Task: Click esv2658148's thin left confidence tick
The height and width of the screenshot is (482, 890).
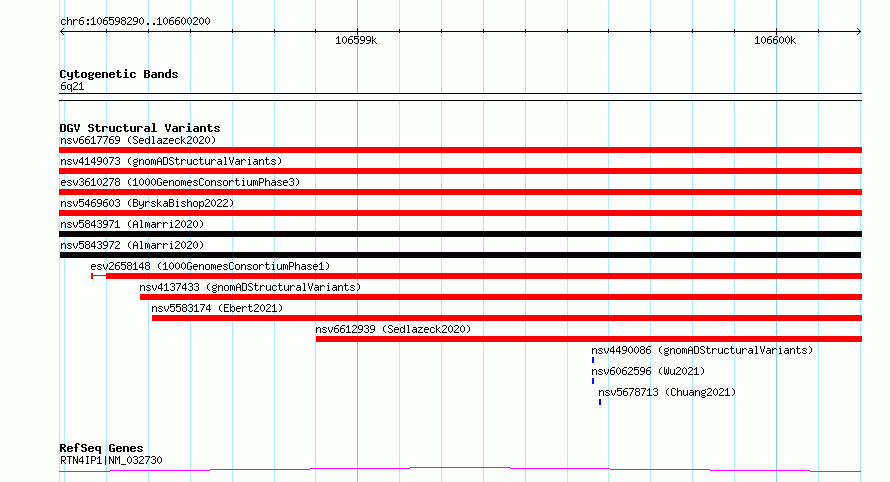Action: pyautogui.click(x=92, y=276)
